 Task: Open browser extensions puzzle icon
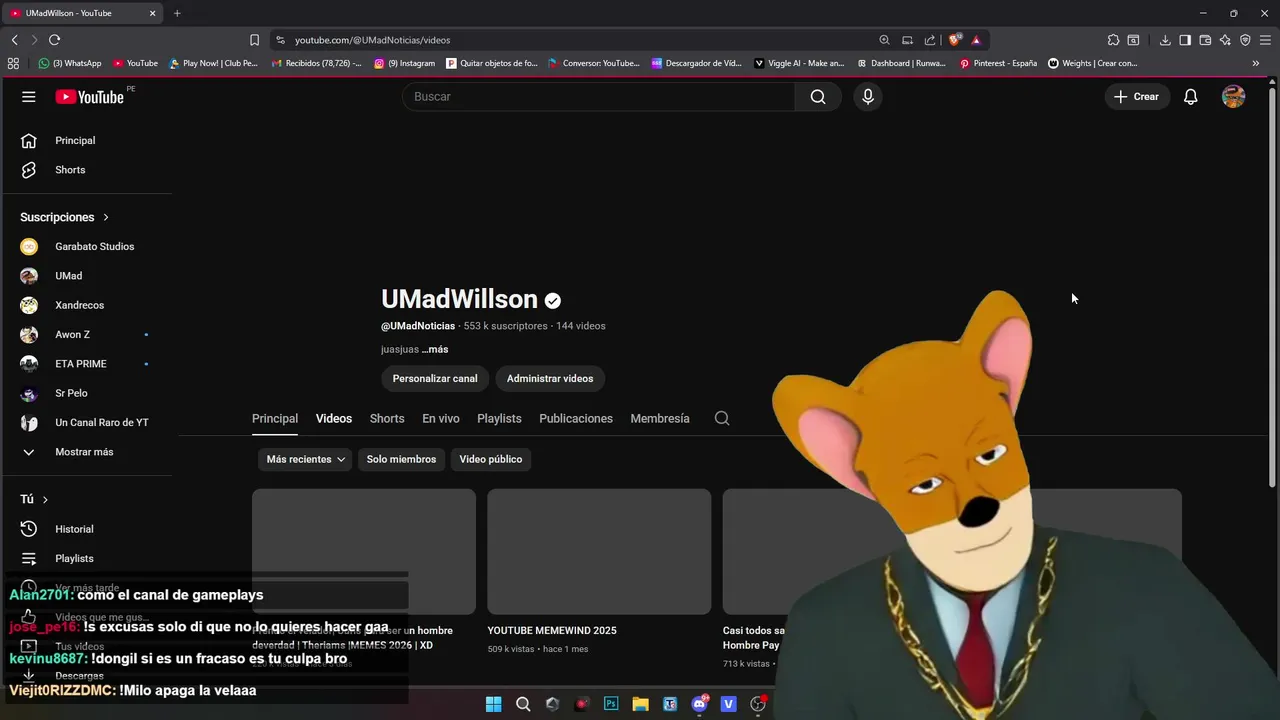[x=1113, y=40]
